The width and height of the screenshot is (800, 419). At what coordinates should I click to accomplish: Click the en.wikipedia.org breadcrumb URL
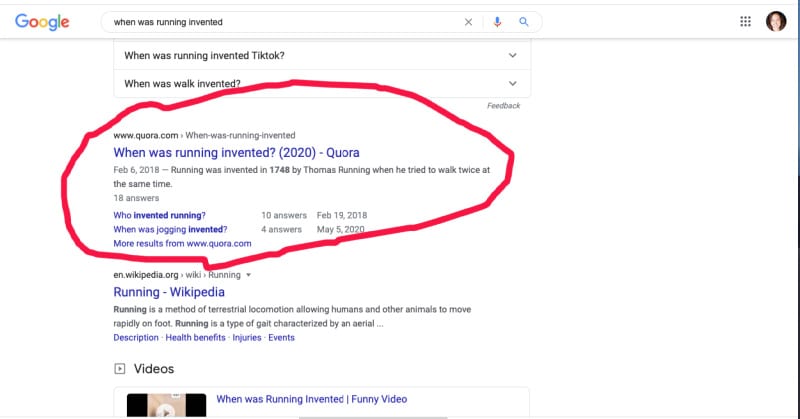pos(145,275)
